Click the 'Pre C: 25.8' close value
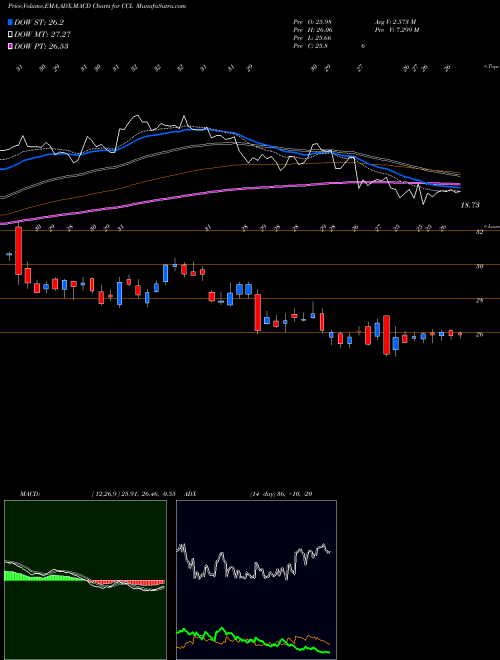The height and width of the screenshot is (660, 500). (x=311, y=46)
